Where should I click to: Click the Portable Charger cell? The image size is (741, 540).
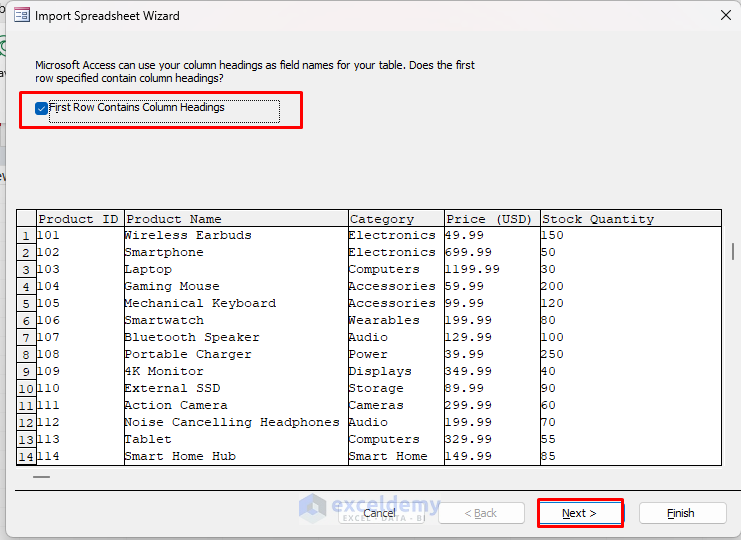pyautogui.click(x=236, y=354)
